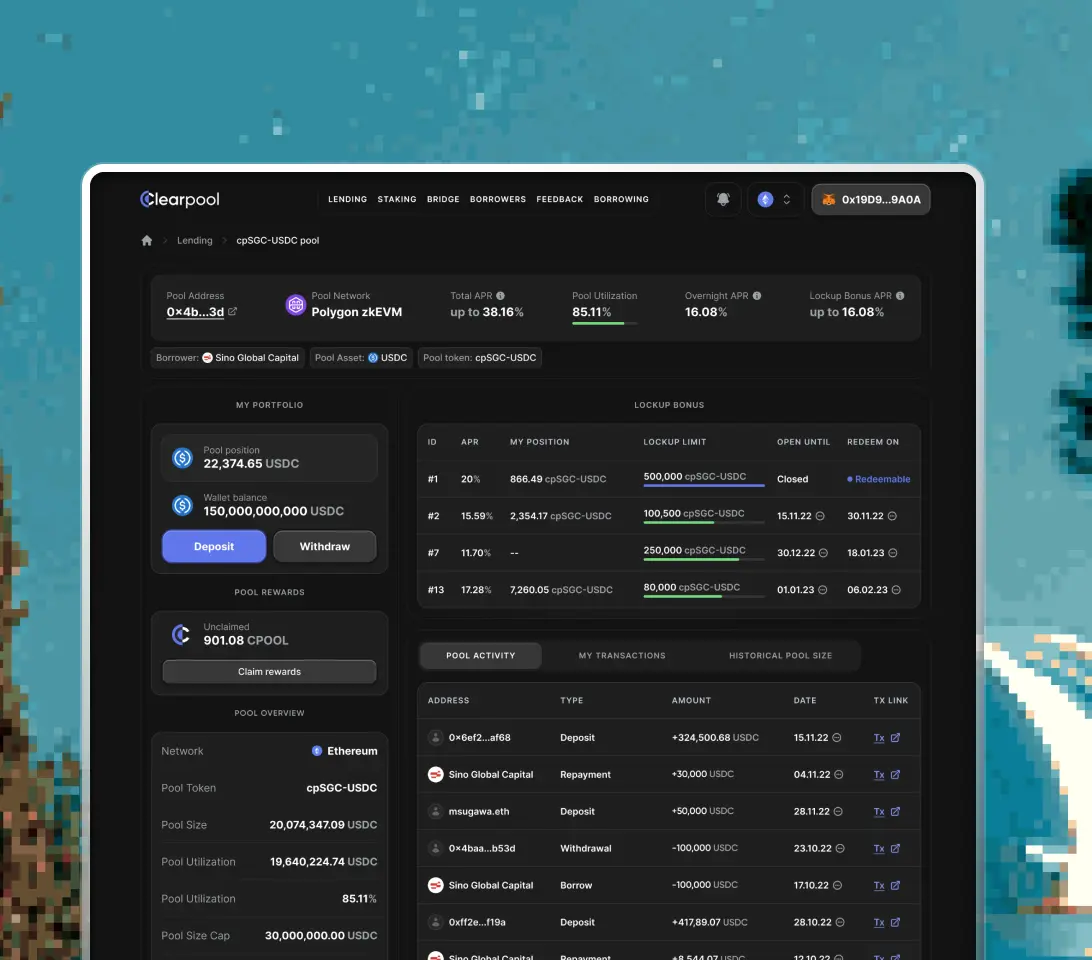Viewport: 1092px width, 960px height.
Task: Click the Withdraw button
Action: (x=325, y=546)
